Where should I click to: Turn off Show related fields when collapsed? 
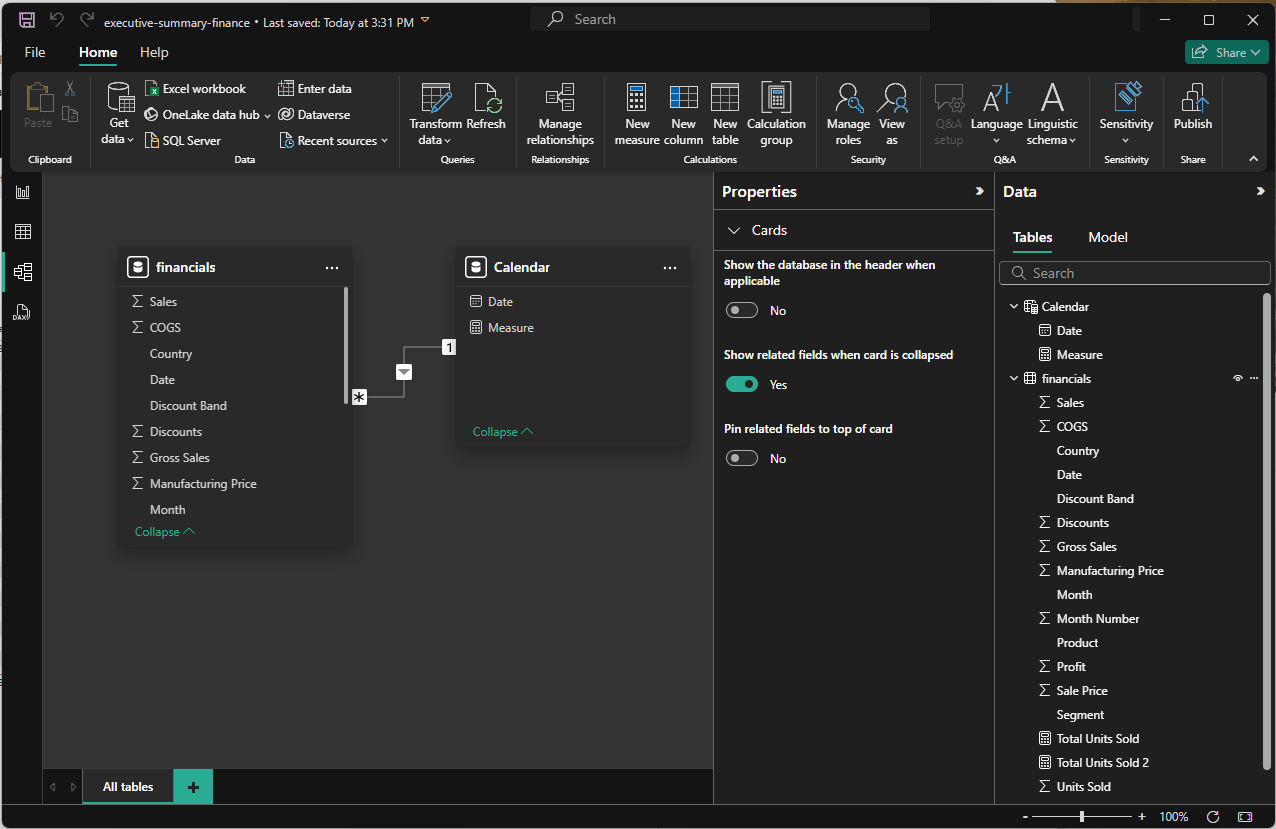(x=742, y=385)
